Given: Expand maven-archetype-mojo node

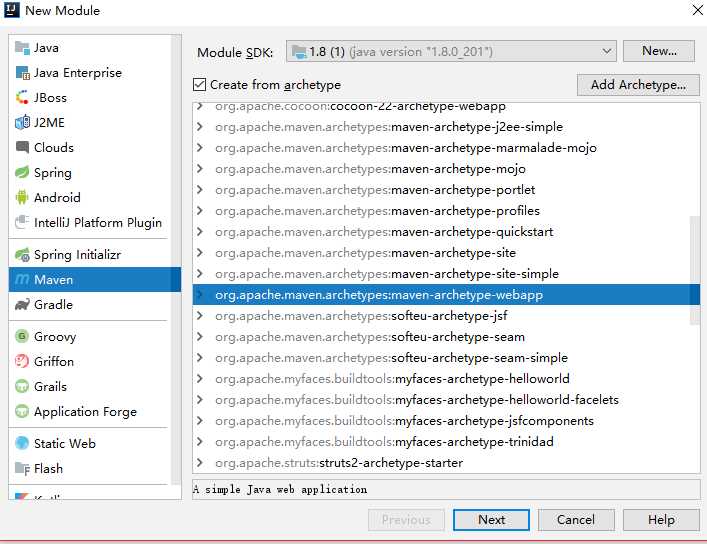Looking at the screenshot, I should point(200,168).
